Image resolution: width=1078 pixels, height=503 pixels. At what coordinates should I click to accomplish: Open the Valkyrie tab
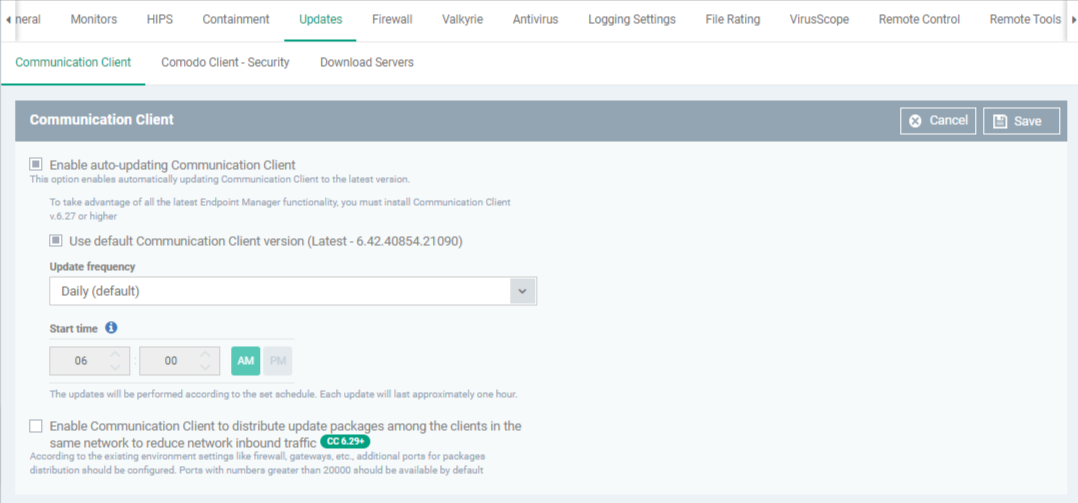pyautogui.click(x=463, y=20)
